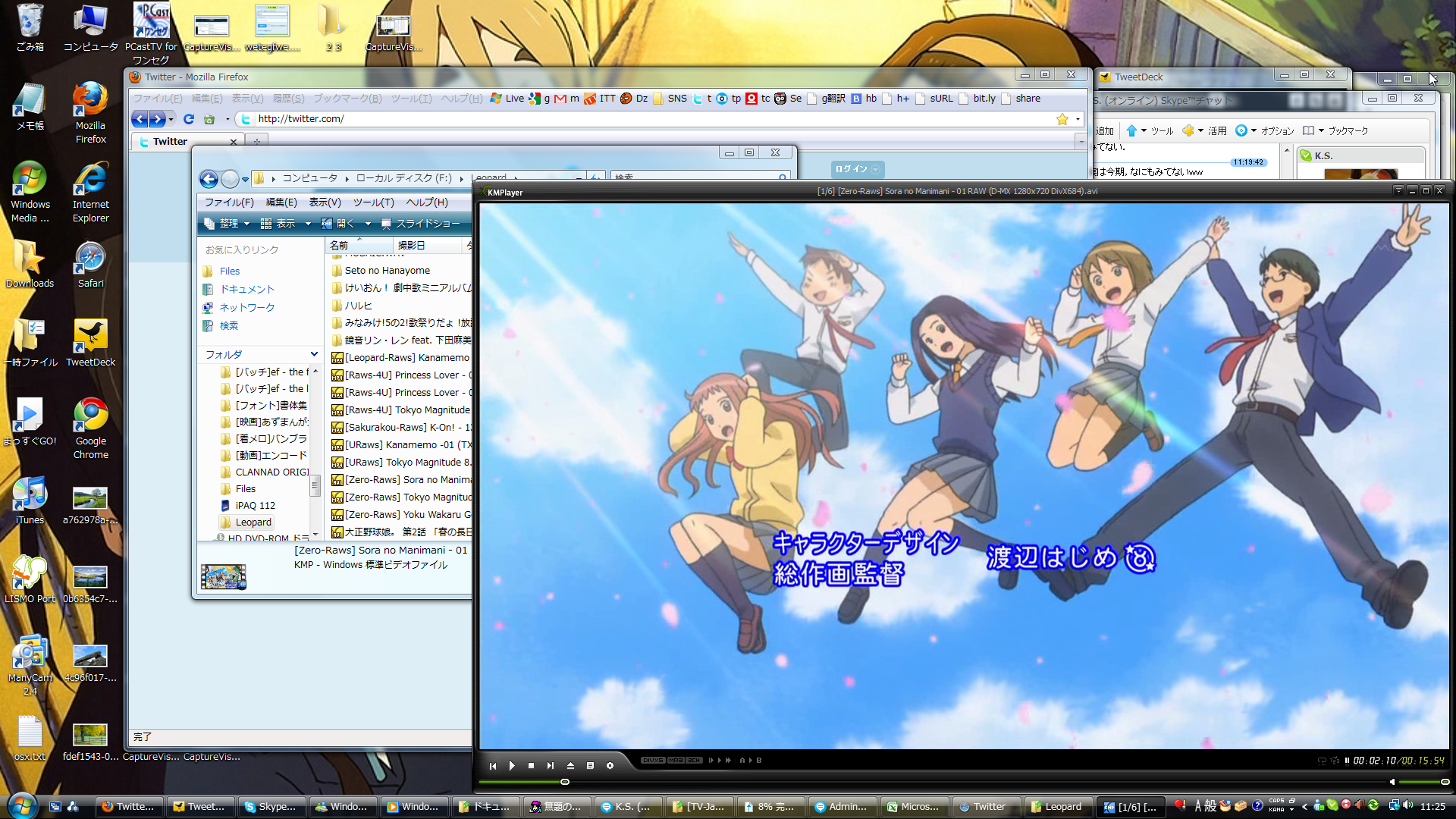The height and width of the screenshot is (819, 1456).
Task: Select the [Sakurakou-Raws] K-On! video file
Action: (401, 427)
